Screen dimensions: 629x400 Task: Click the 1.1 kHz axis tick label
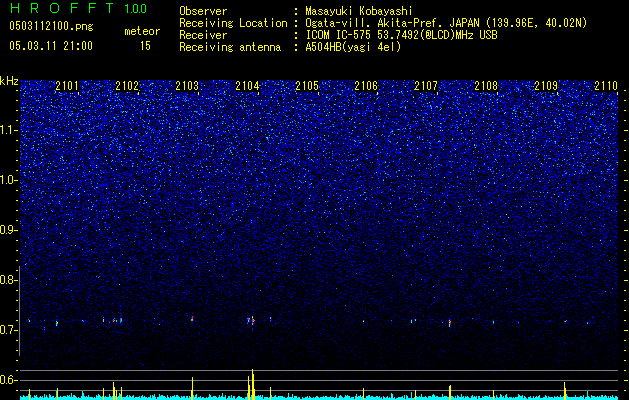(9, 131)
